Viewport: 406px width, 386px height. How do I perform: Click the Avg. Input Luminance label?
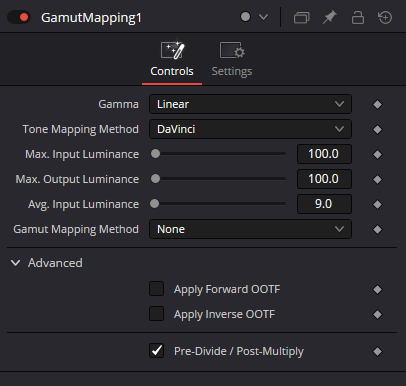pos(83,204)
